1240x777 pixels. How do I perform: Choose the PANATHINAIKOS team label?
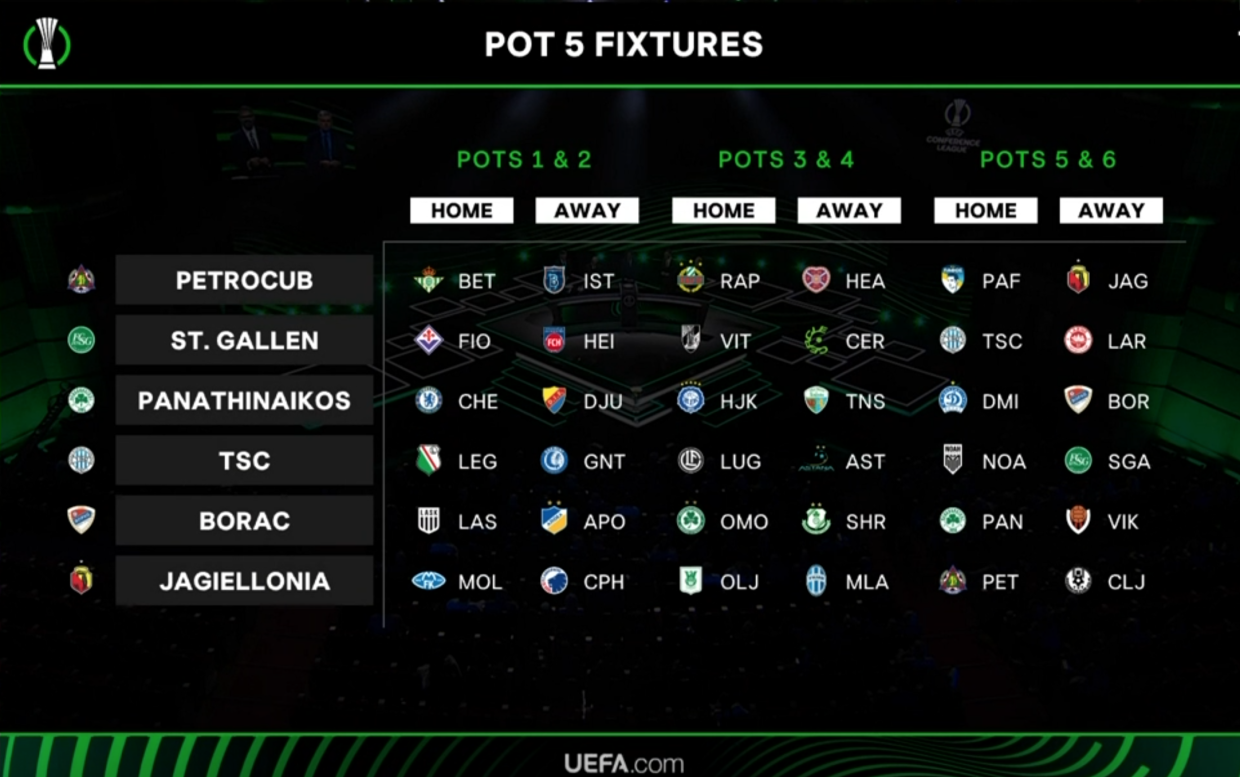pyautogui.click(x=244, y=400)
